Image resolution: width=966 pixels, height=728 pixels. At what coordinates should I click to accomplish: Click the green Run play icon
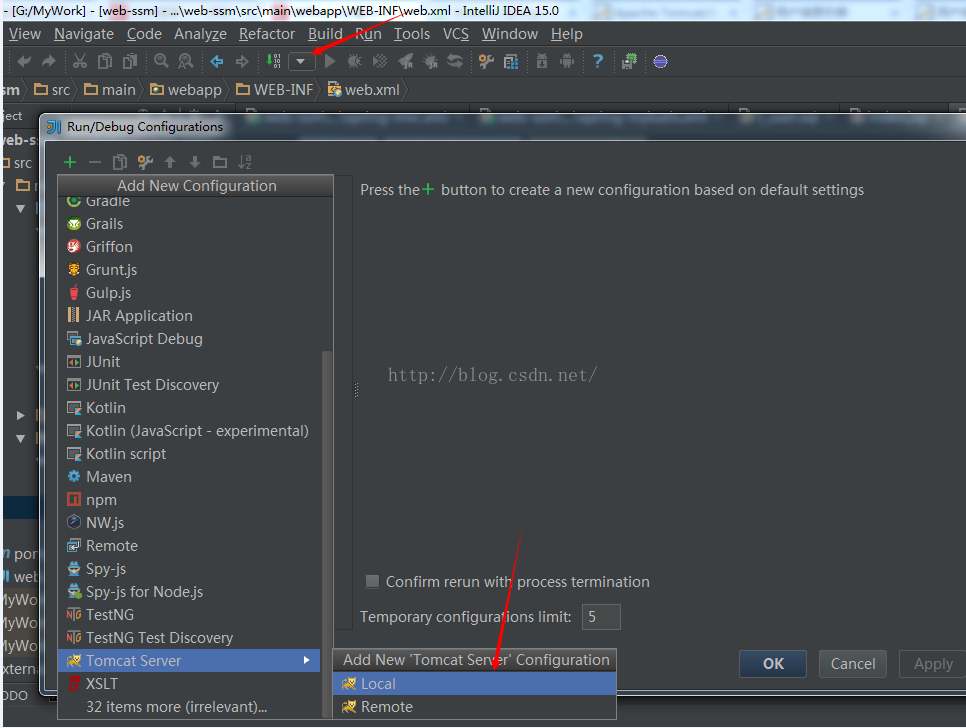point(330,61)
